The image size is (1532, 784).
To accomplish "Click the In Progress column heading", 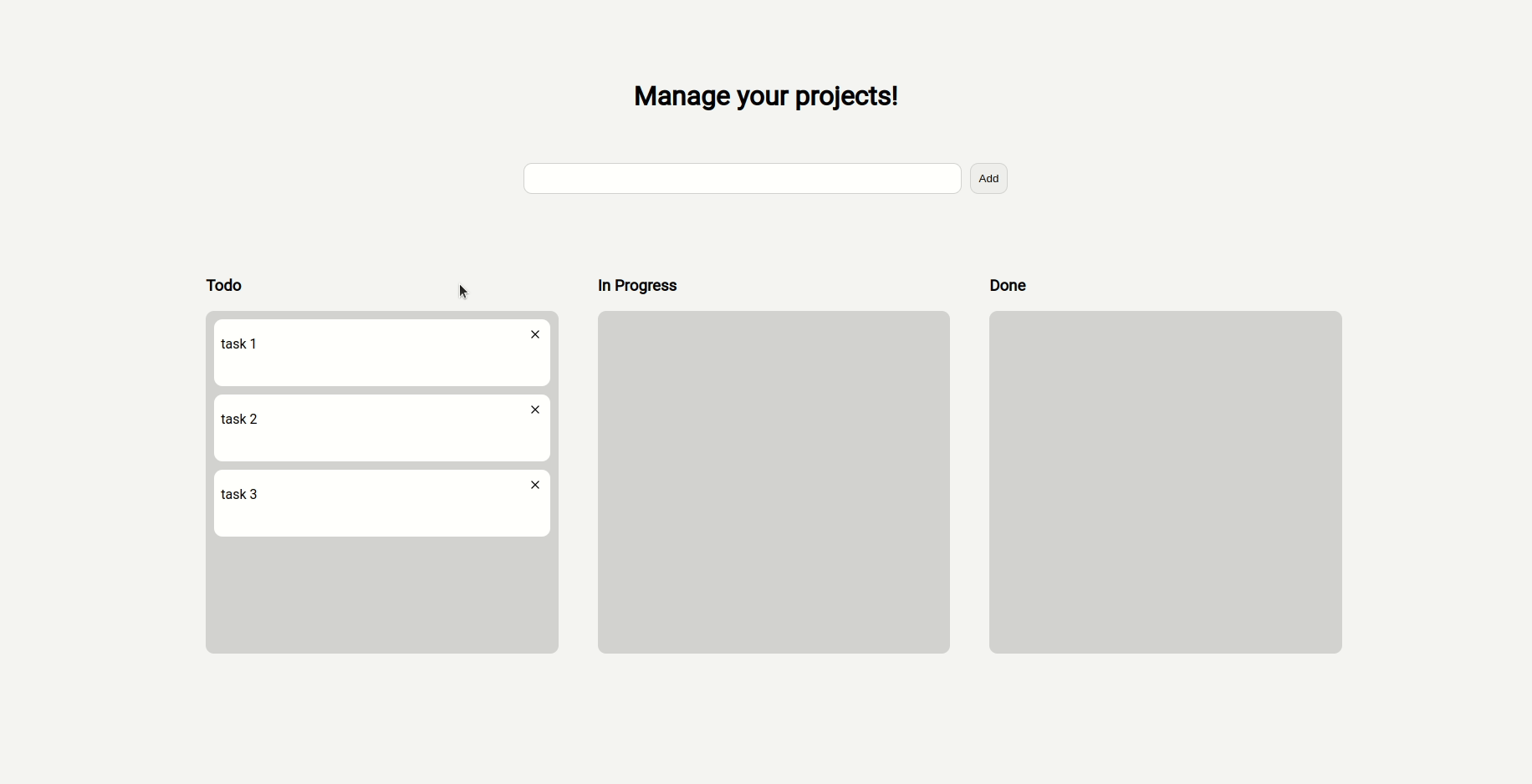I will (x=637, y=286).
